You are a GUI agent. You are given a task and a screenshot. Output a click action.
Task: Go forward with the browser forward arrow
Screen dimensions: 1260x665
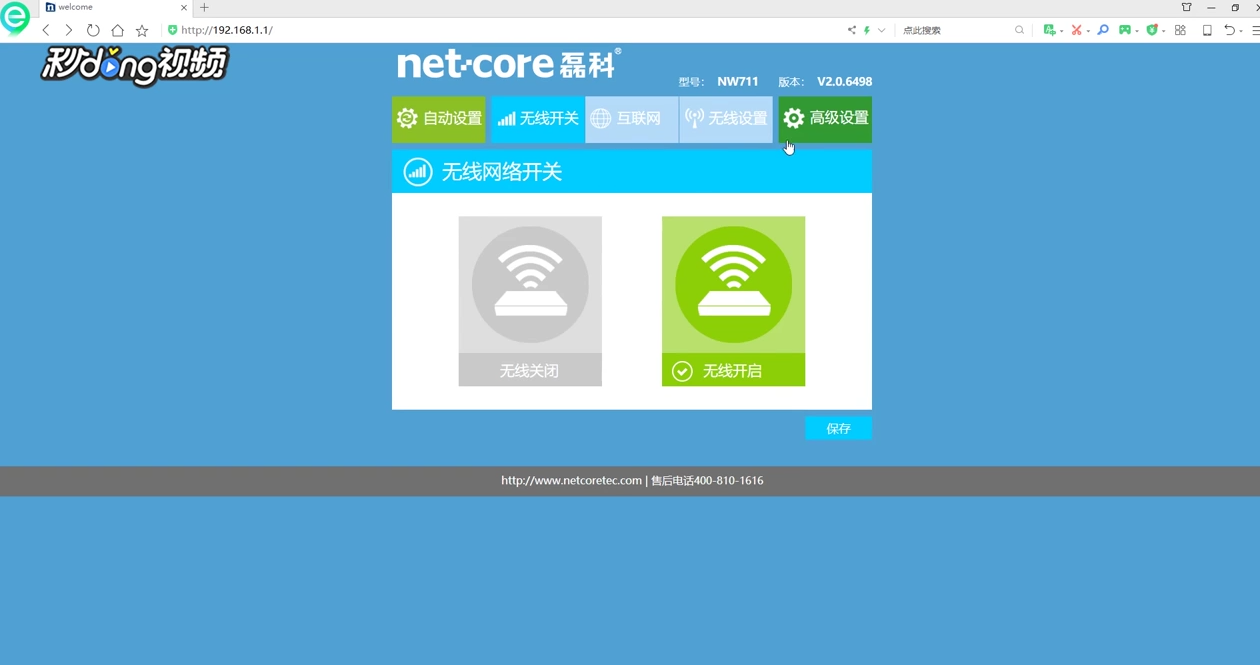pos(69,30)
